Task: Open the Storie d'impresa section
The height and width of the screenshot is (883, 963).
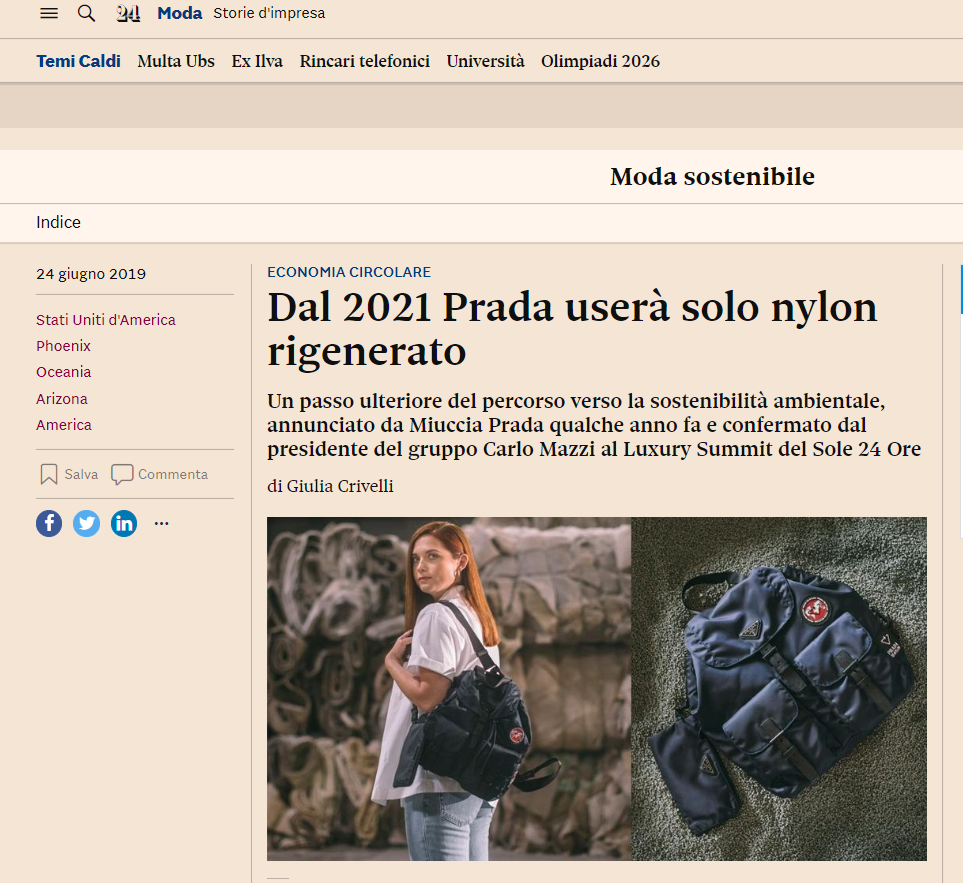Action: (263, 14)
